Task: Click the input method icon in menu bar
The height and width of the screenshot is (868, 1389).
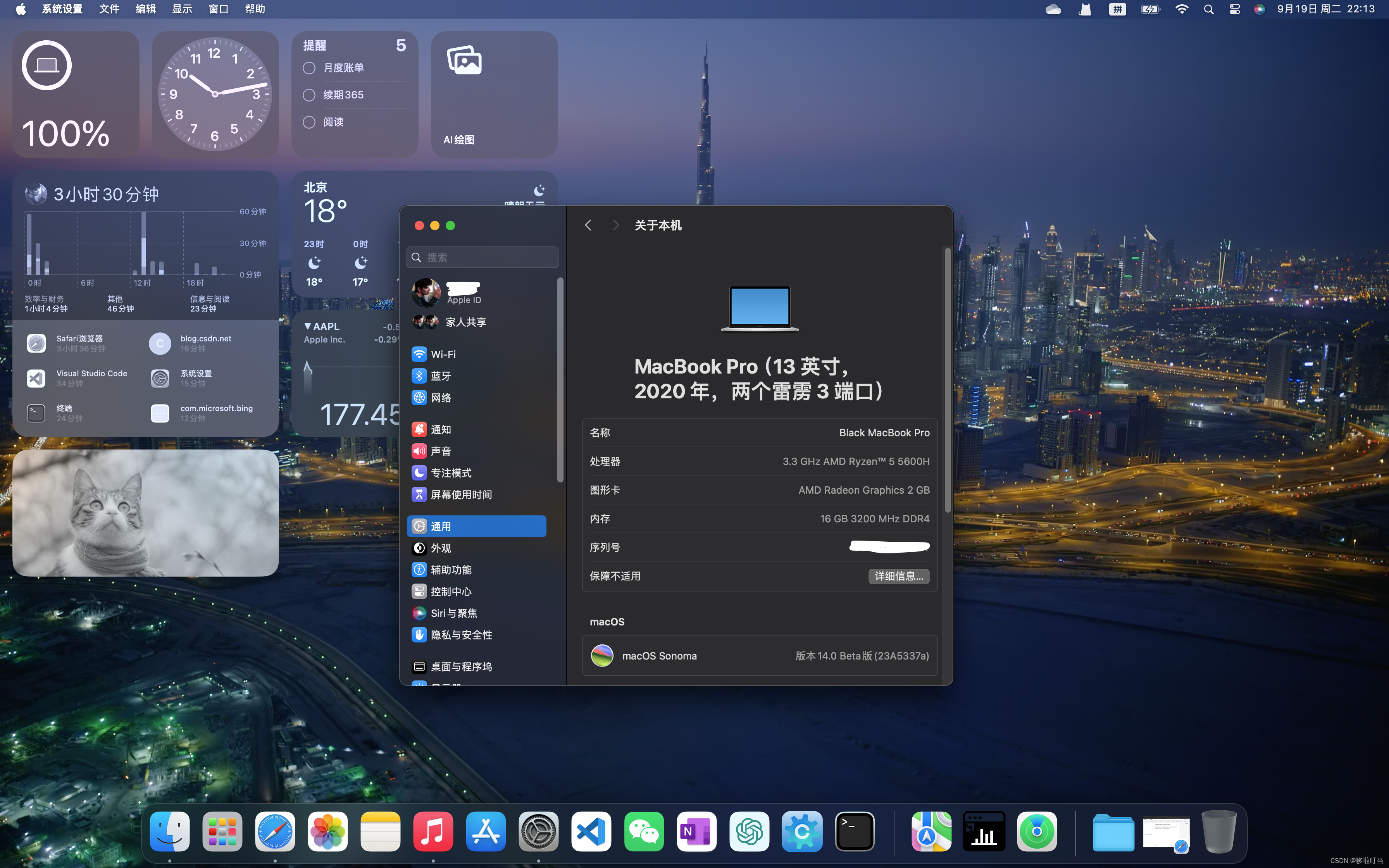Action: 1117,9
